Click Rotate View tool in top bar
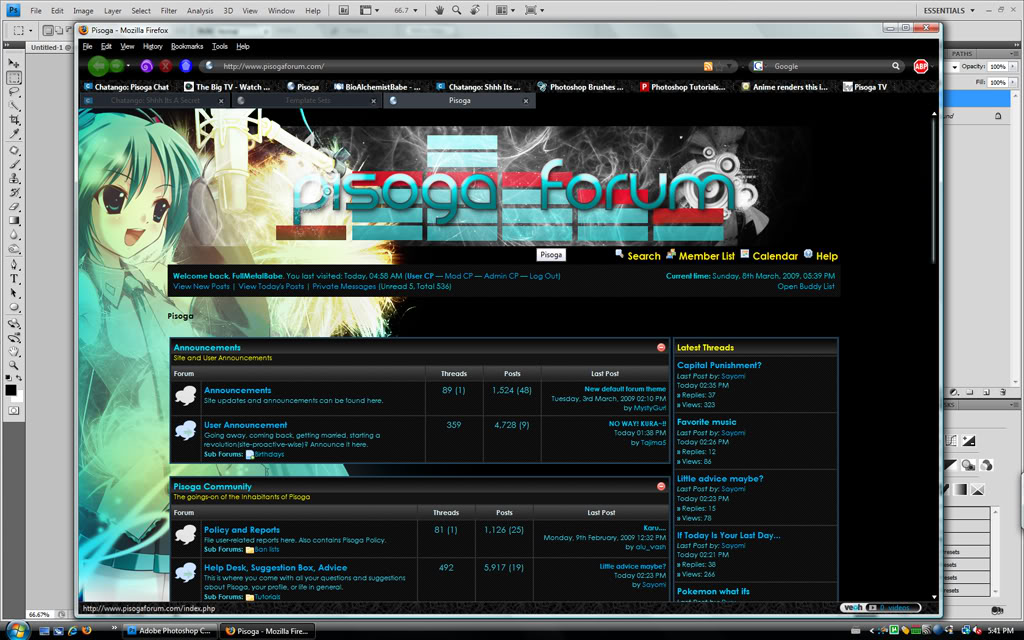The image size is (1024, 640). tap(475, 10)
